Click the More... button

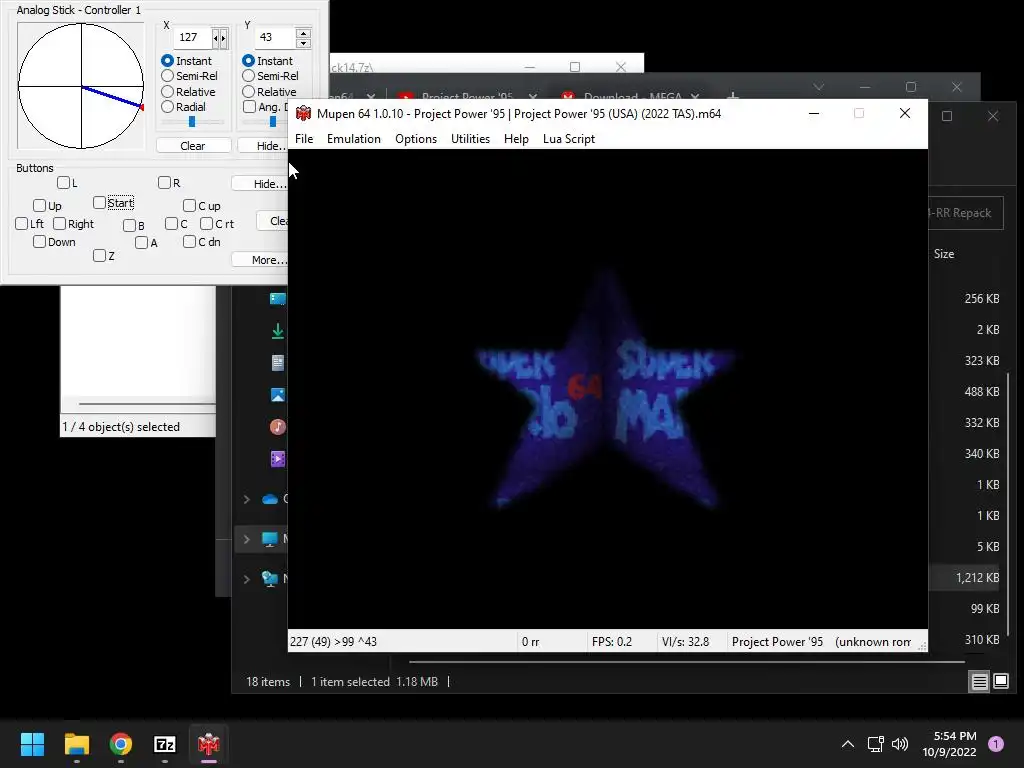[260, 260]
